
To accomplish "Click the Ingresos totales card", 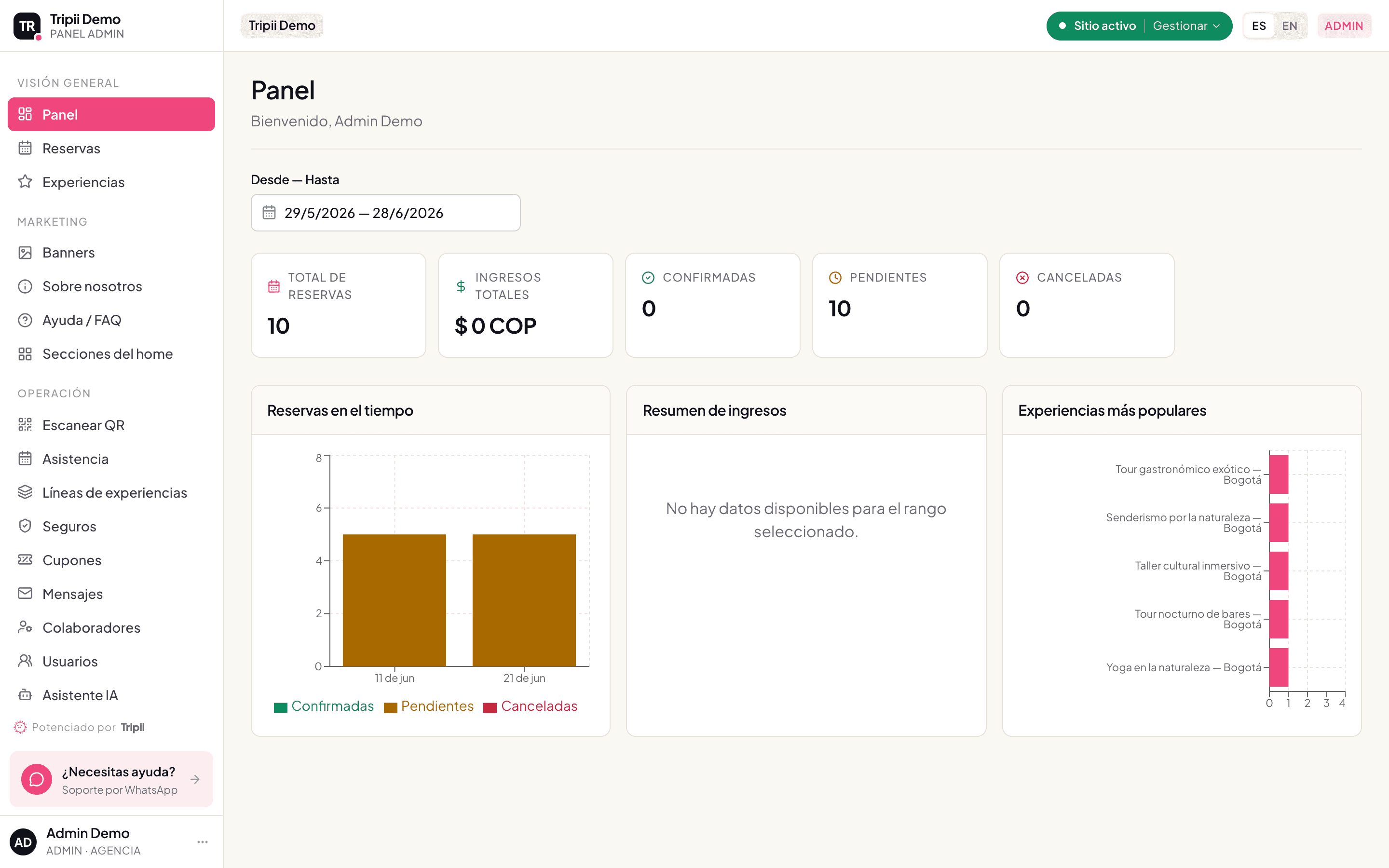I will (526, 305).
